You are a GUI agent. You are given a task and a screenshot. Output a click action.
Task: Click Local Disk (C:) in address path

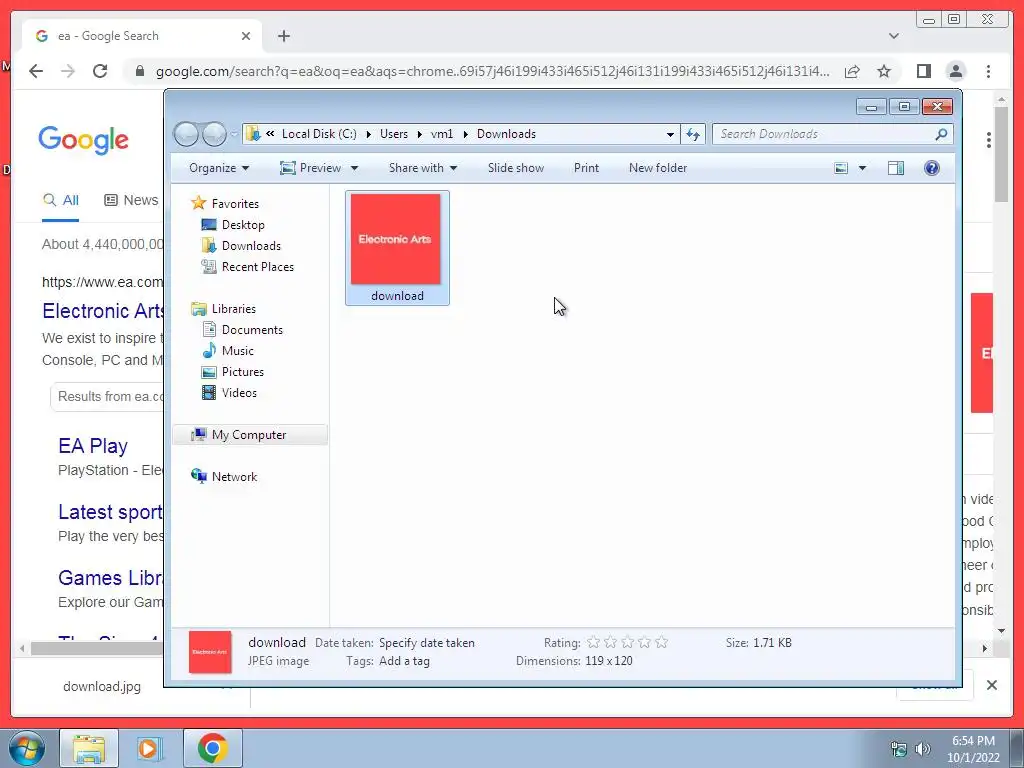[319, 134]
